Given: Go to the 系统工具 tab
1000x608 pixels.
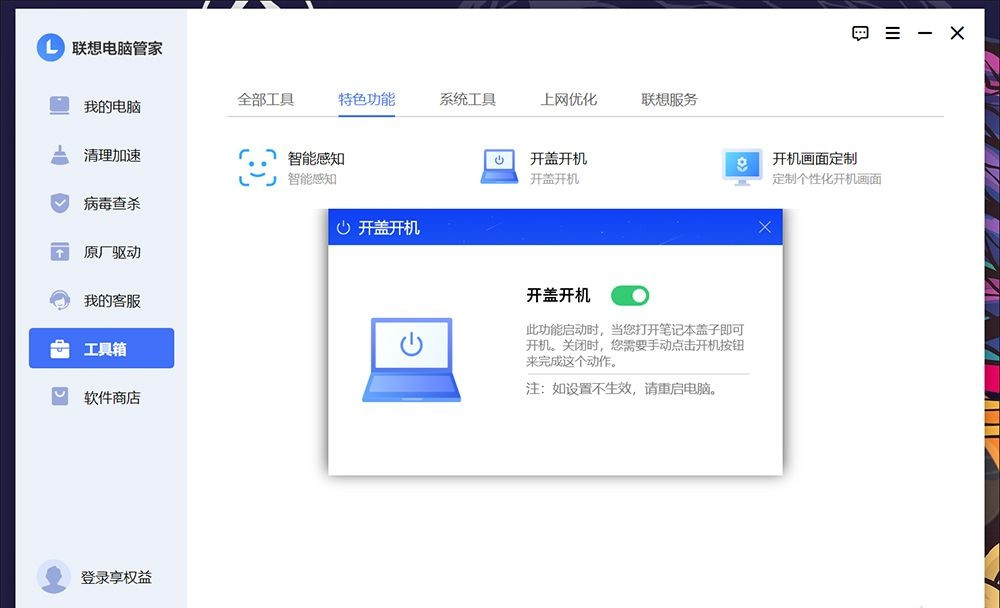Looking at the screenshot, I should 467,100.
